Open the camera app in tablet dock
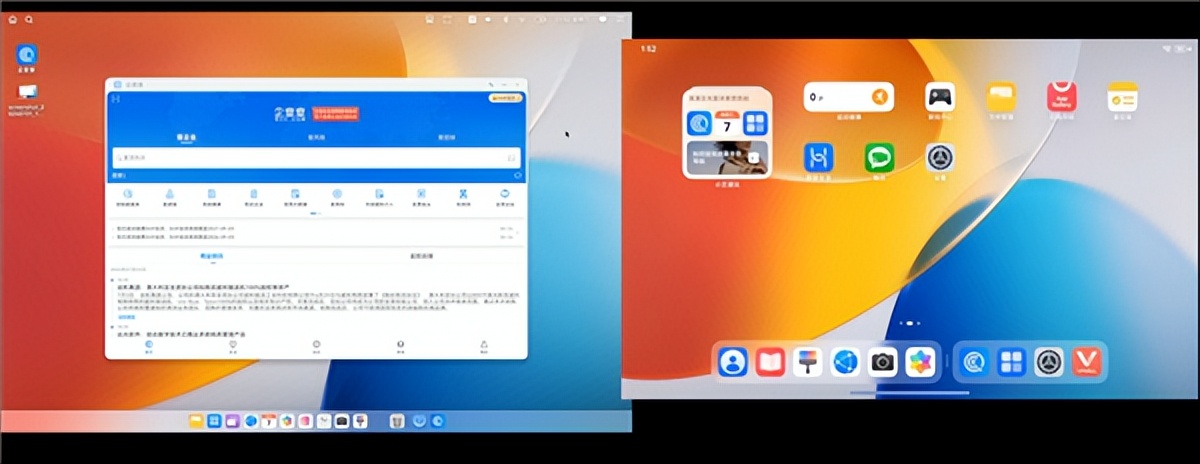The width and height of the screenshot is (1200, 464). [882, 362]
